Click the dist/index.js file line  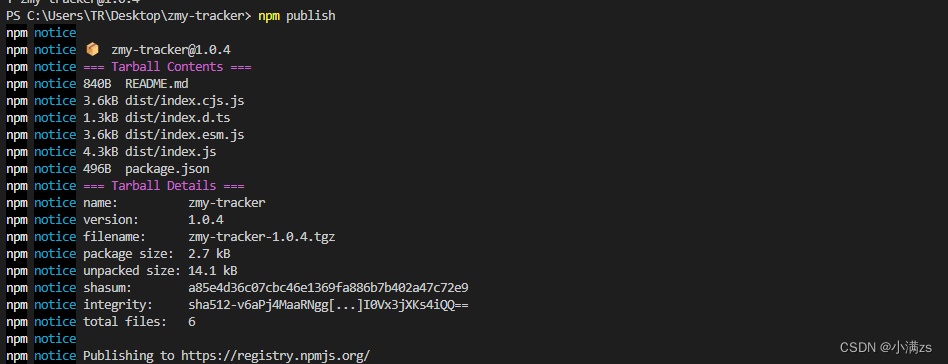(x=170, y=151)
